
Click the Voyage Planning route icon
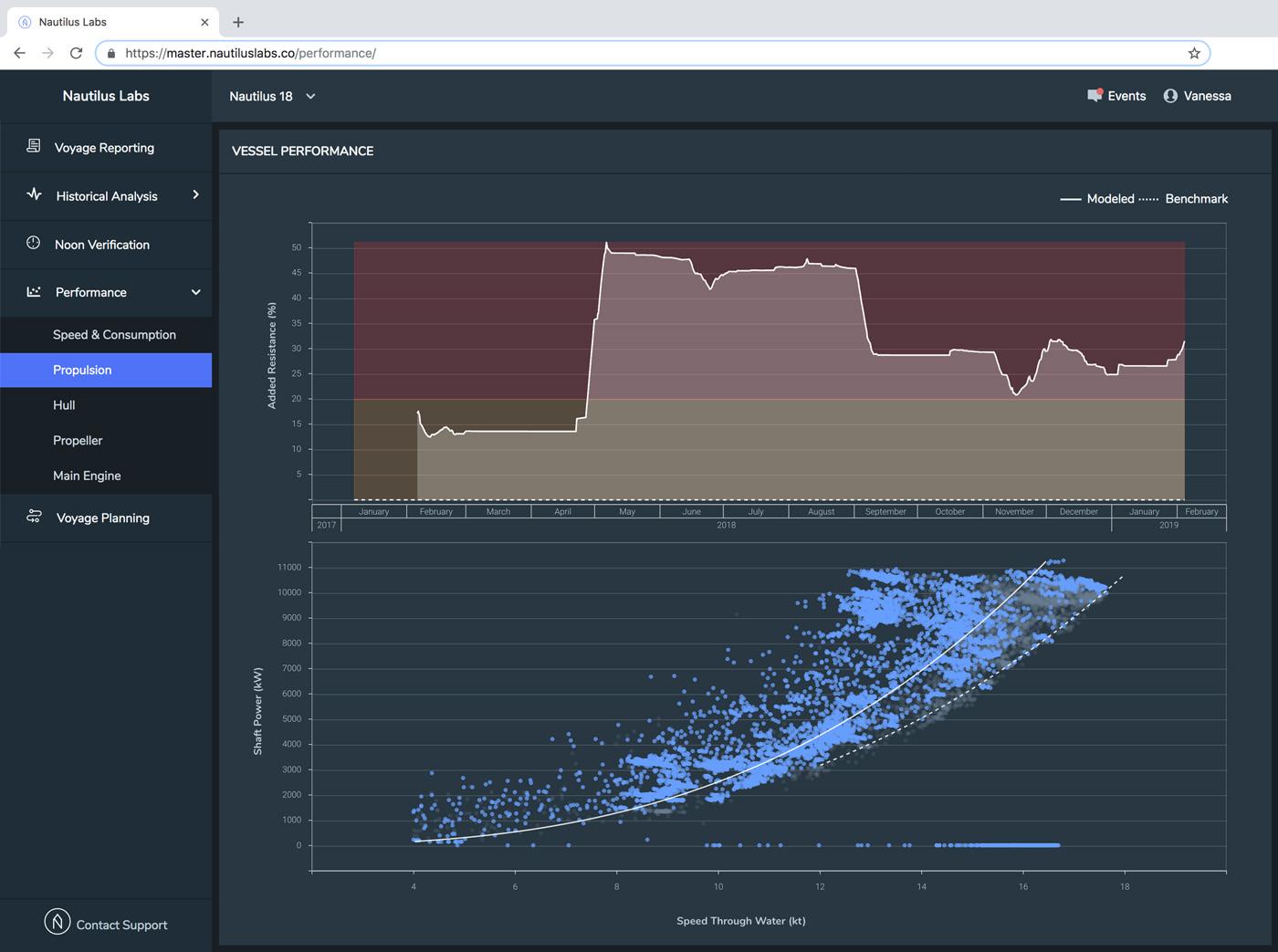click(x=34, y=517)
